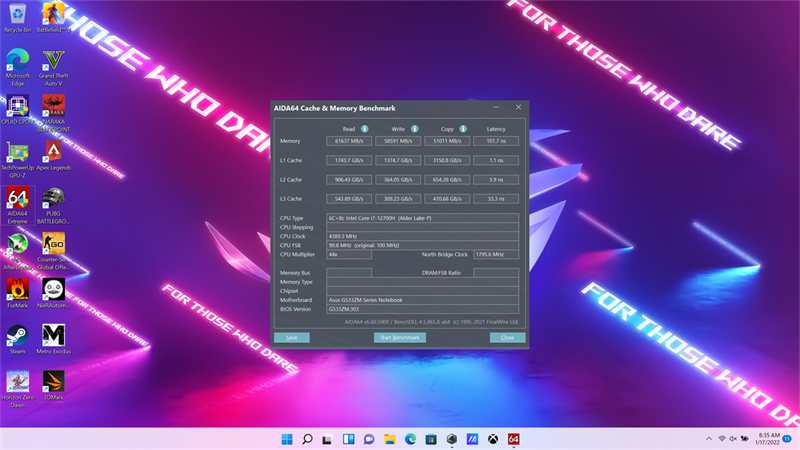Image resolution: width=800 pixels, height=450 pixels.
Task: Select the AIDA64 Extreme desktop icon
Action: click(x=17, y=198)
